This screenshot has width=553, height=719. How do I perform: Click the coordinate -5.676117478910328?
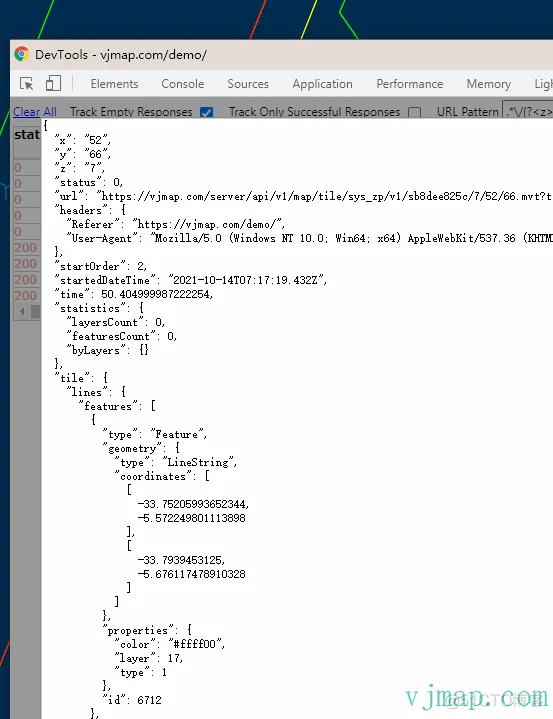192,574
